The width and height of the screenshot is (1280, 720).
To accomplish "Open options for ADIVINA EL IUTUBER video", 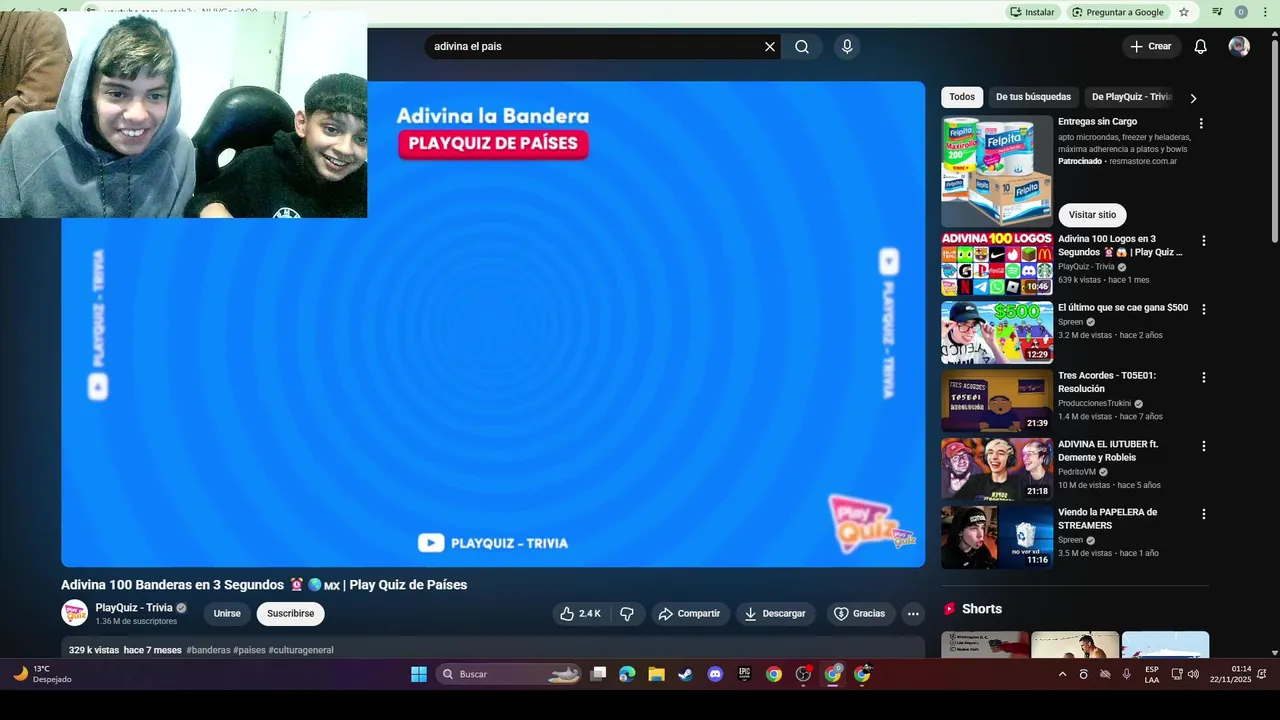I will click(1203, 446).
